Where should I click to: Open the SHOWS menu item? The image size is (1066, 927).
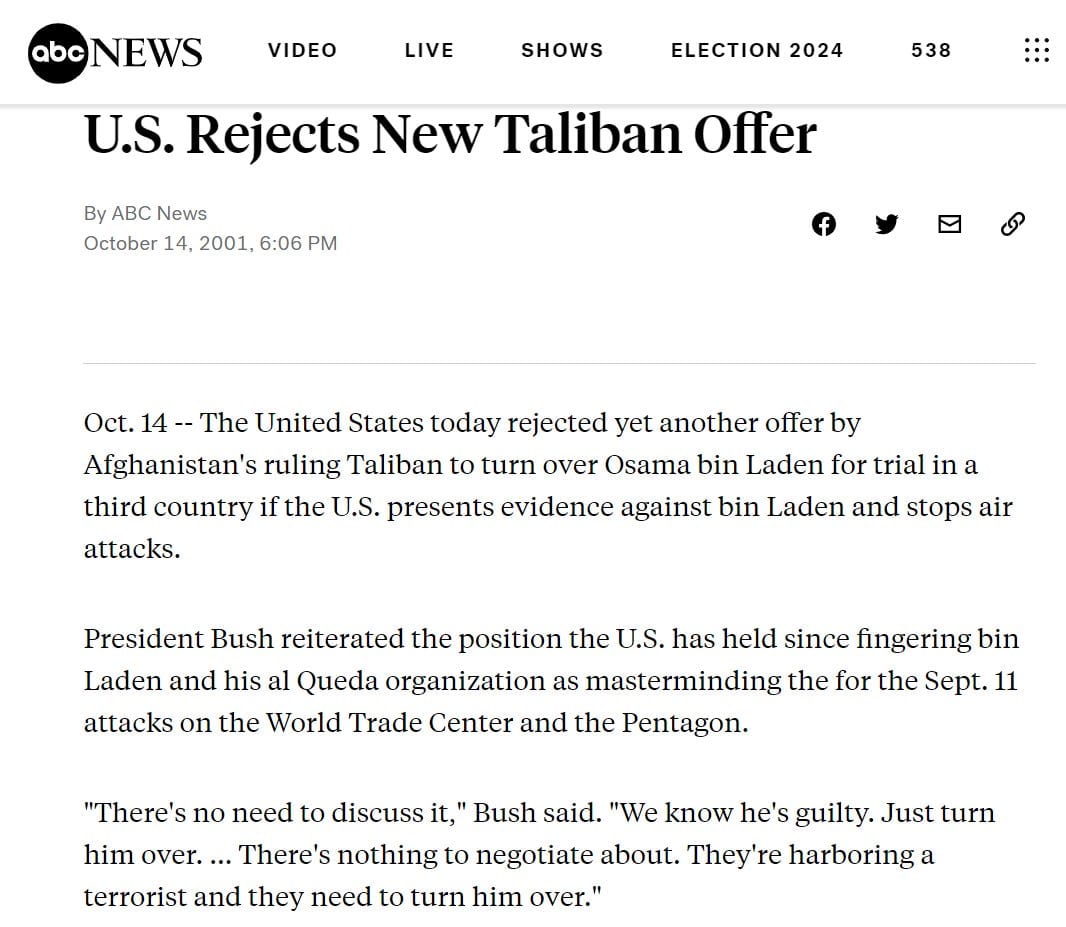click(562, 50)
